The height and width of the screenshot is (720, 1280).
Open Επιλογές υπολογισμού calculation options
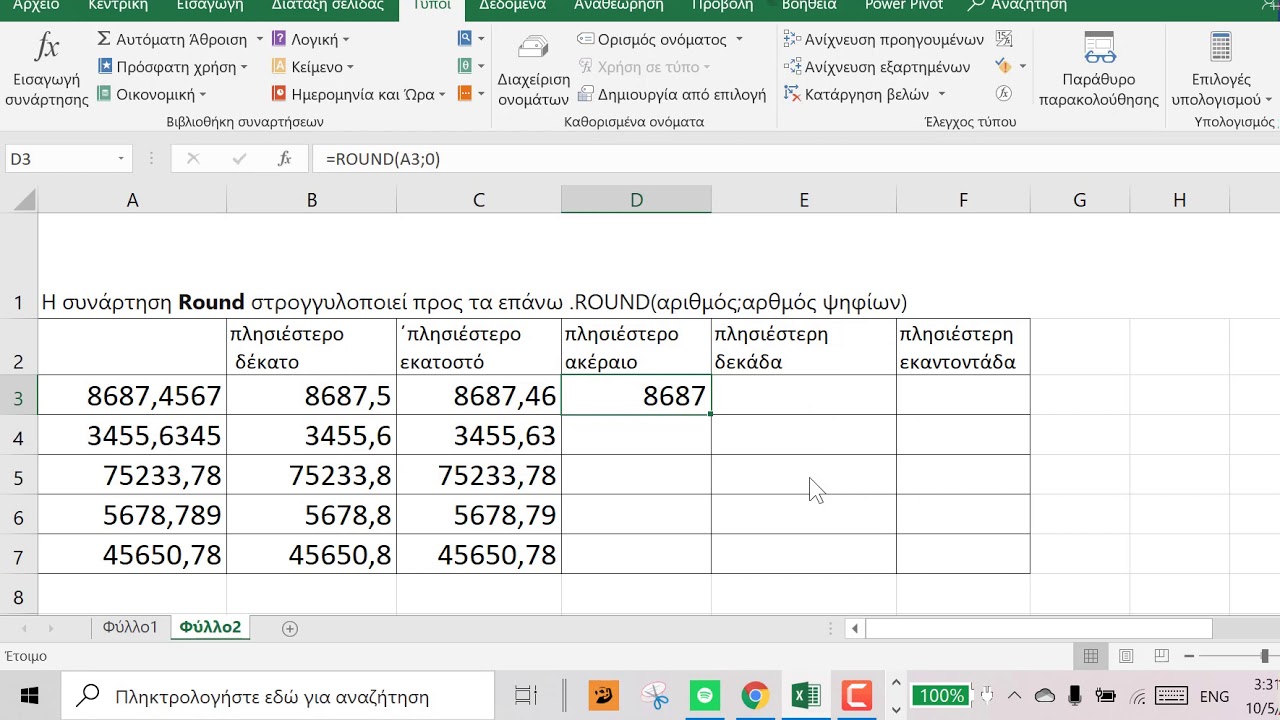click(x=1221, y=69)
